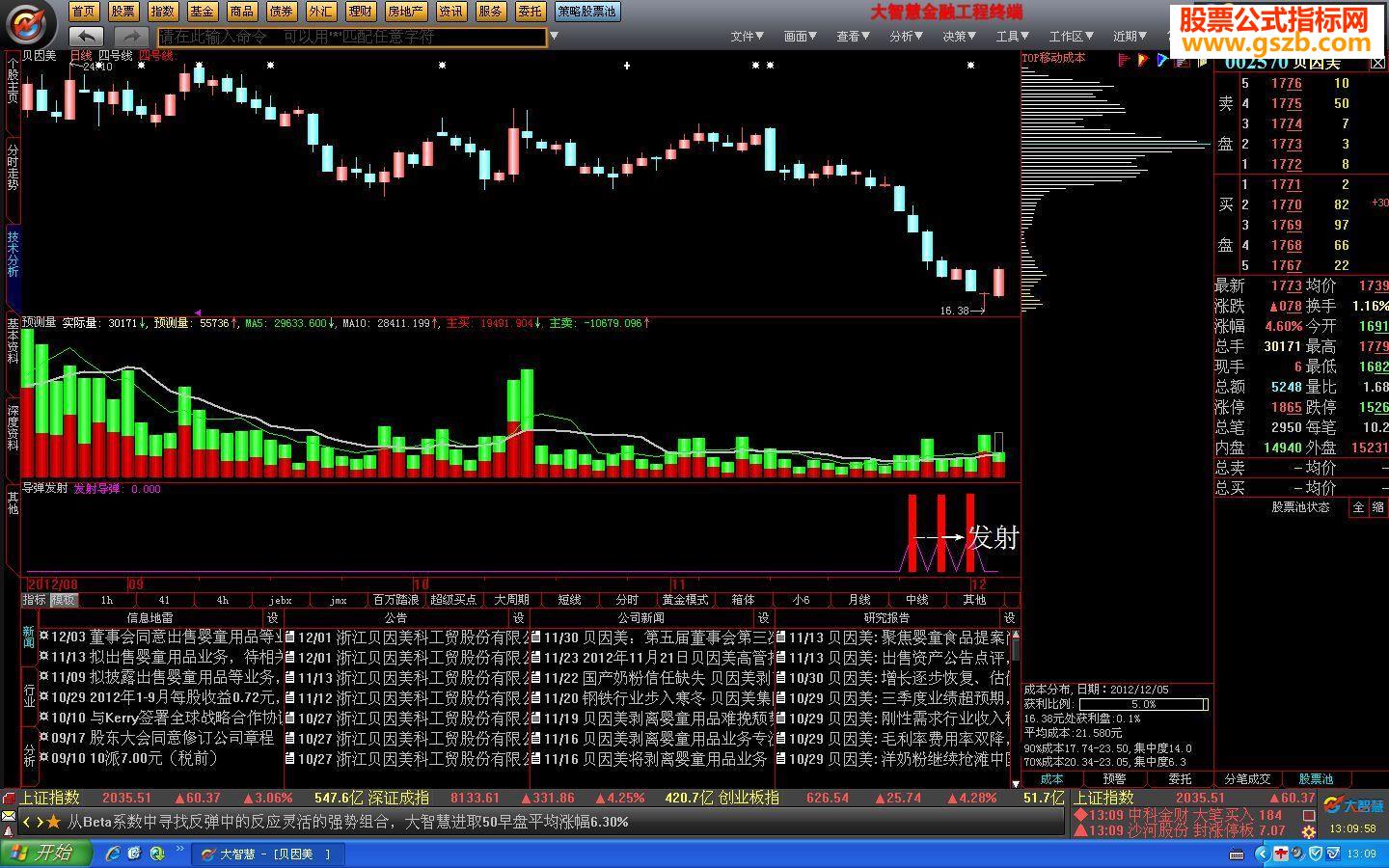Select the 模板 tab
This screenshot has width=1389, height=868.
pos(64,600)
